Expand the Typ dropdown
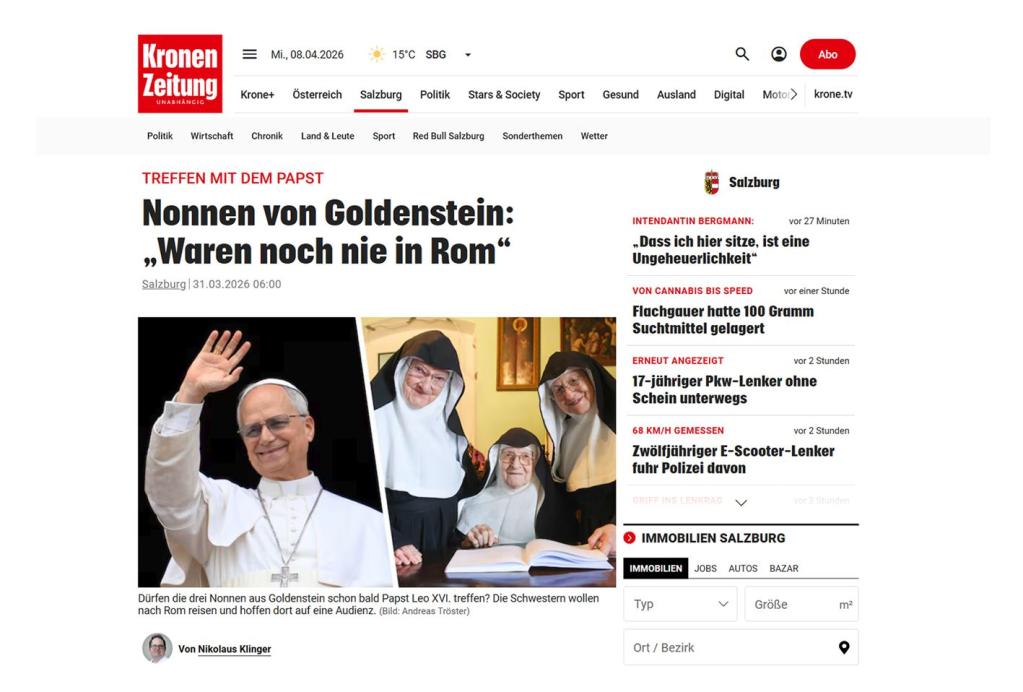This screenshot has width=1023, height=692. (x=680, y=604)
